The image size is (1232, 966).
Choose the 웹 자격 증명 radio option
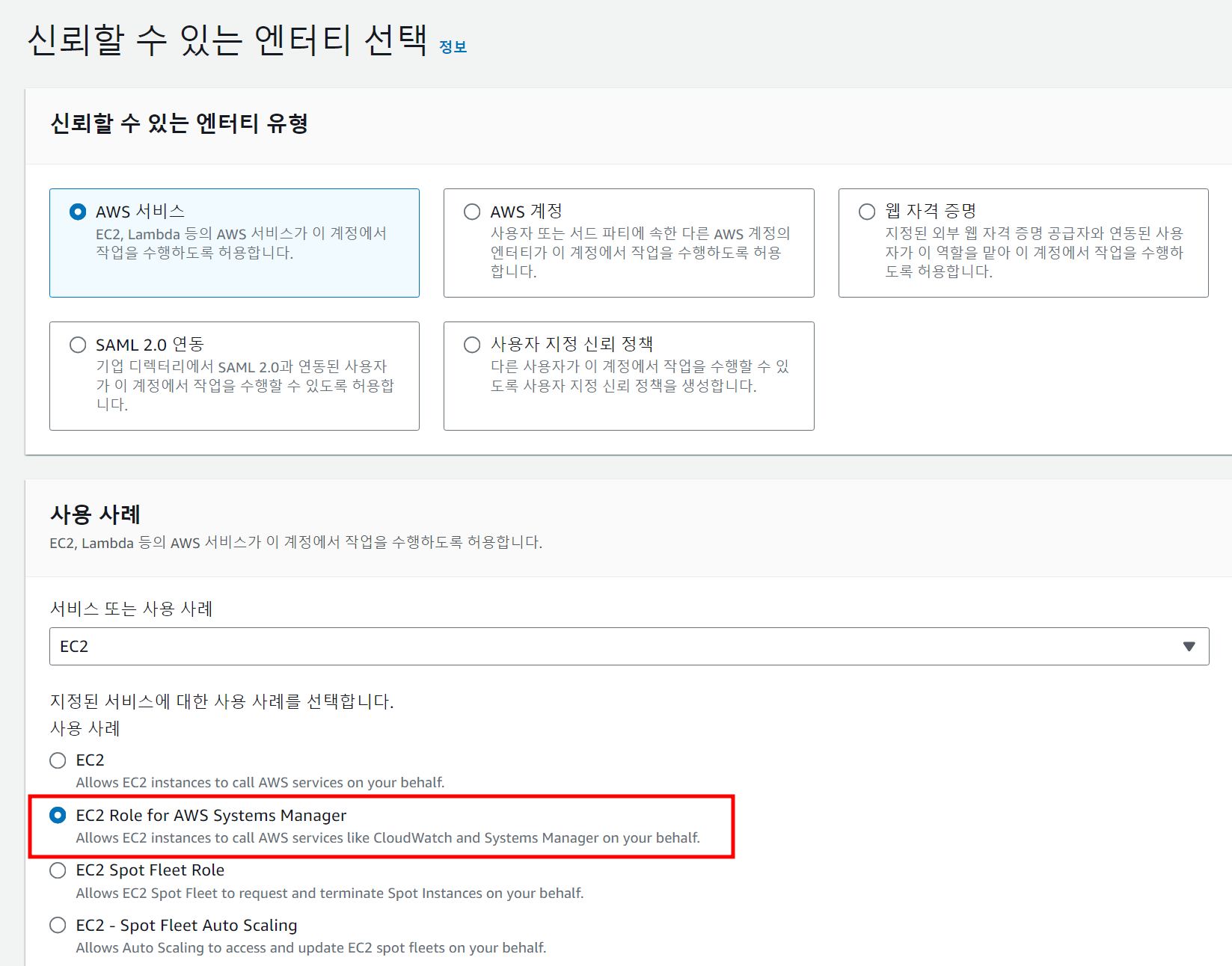867,212
